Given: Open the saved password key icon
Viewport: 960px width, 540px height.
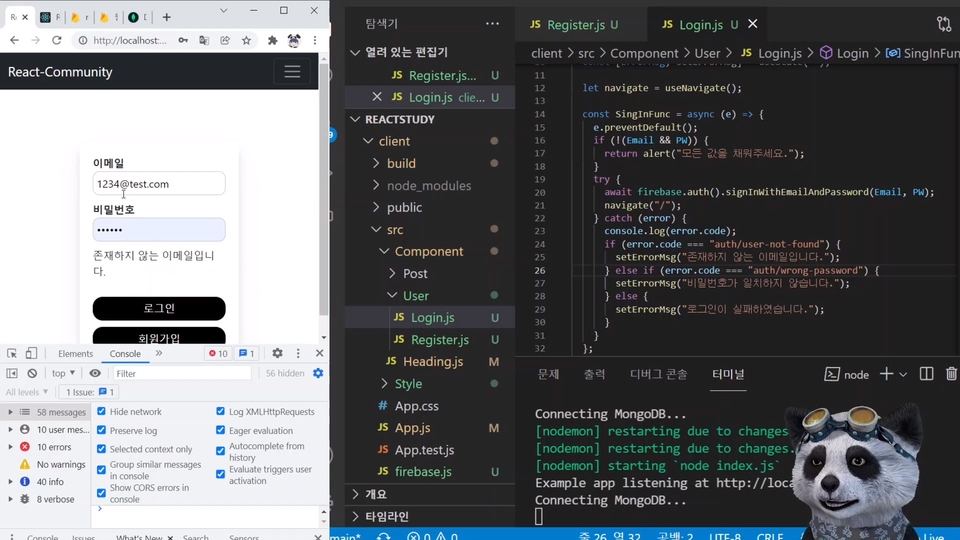Looking at the screenshot, I should pyautogui.click(x=183, y=40).
